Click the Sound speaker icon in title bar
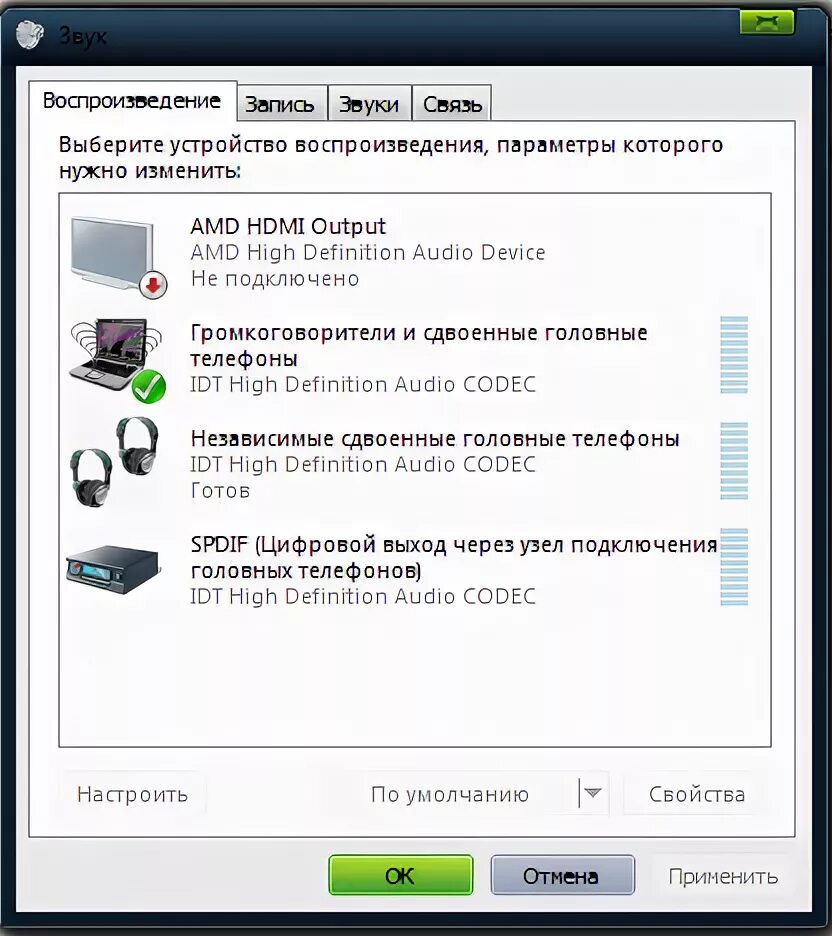Image resolution: width=832 pixels, height=936 pixels. click(x=29, y=35)
